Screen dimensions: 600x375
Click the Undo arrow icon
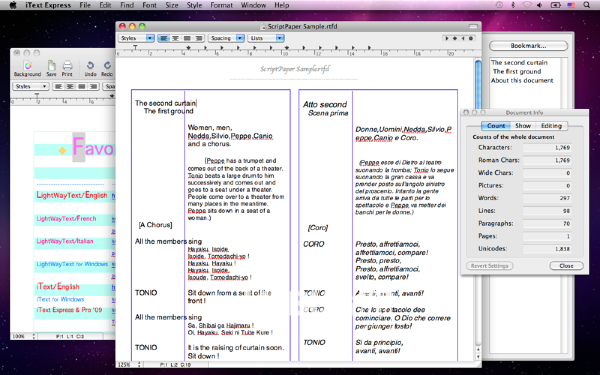(x=90, y=65)
